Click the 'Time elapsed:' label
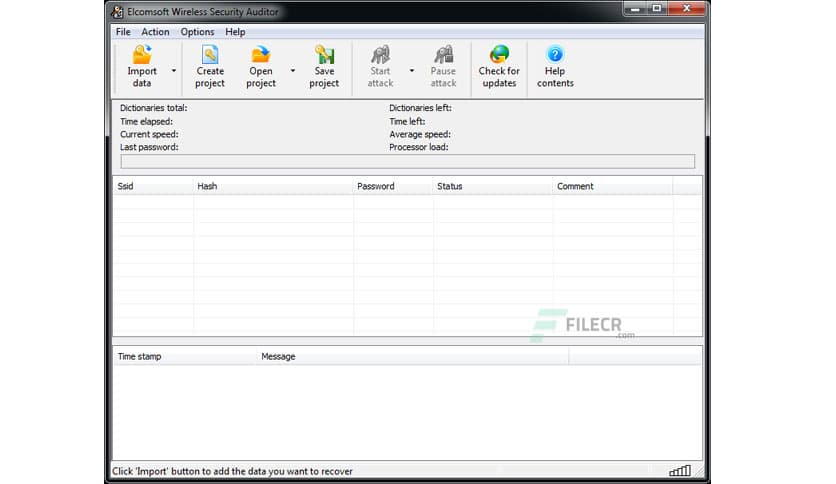This screenshot has height=484, width=836. pyautogui.click(x=146, y=122)
